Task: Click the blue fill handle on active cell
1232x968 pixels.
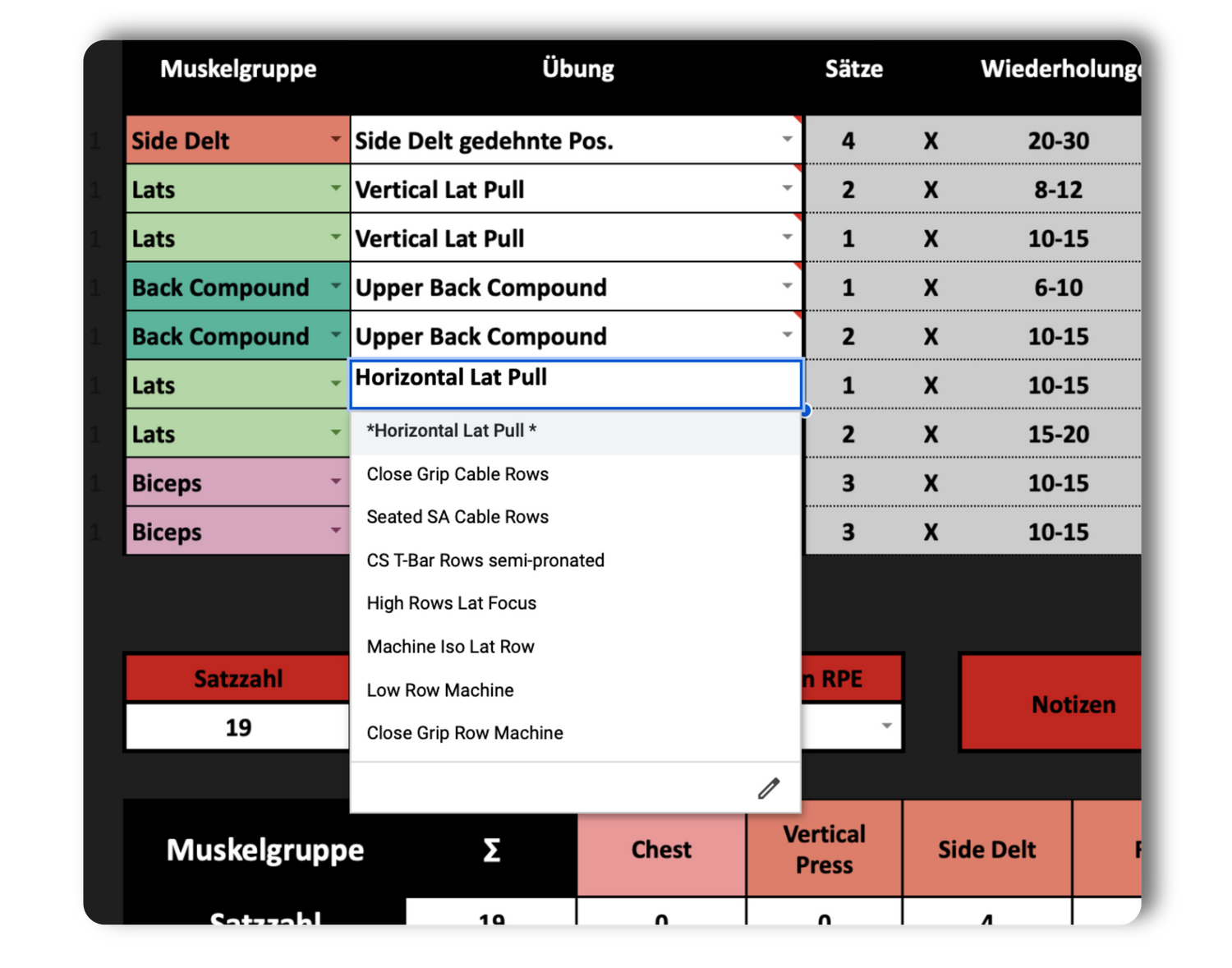Action: click(805, 410)
